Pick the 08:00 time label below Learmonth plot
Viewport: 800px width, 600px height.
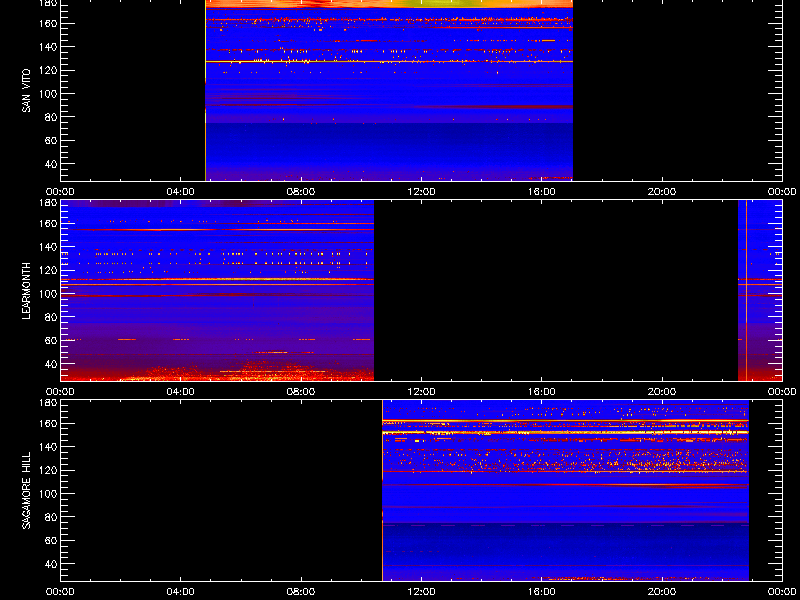point(301,392)
